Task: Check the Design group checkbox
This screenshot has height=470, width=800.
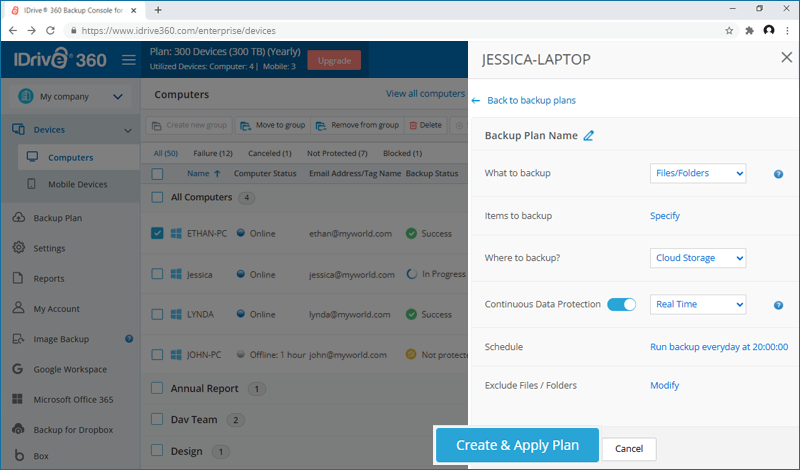Action: [x=157, y=451]
